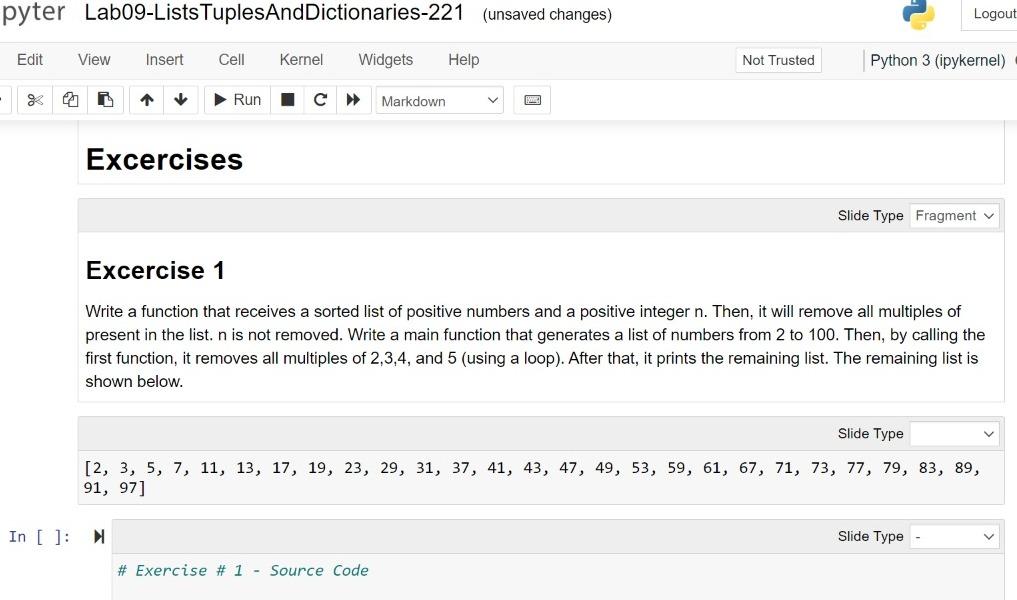Image resolution: width=1017 pixels, height=600 pixels.
Task: Open Slide Type dropdown on the code cell
Action: click(x=954, y=536)
